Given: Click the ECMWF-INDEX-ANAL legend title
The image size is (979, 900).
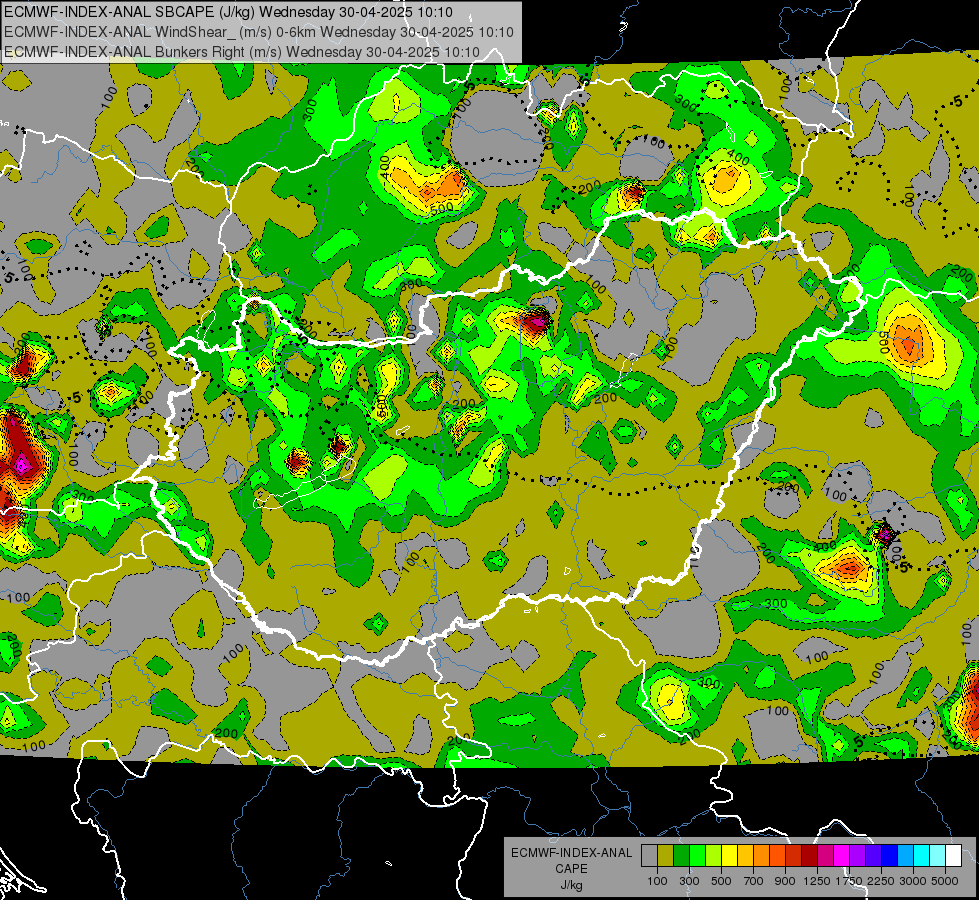Looking at the screenshot, I should click(x=571, y=853).
